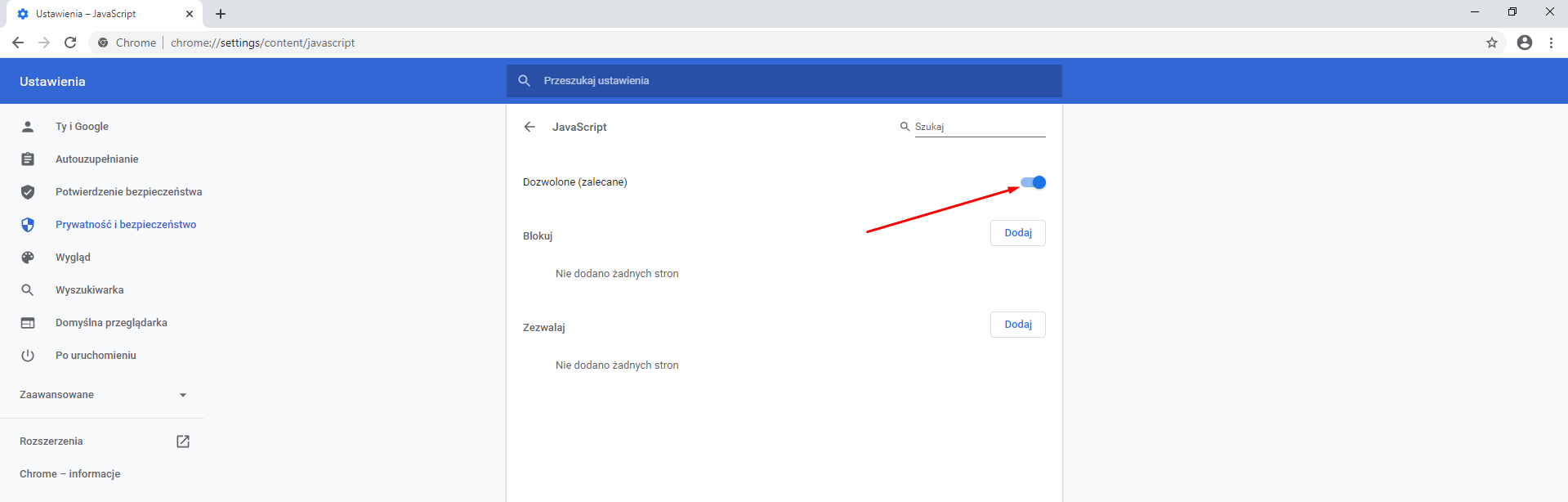Toggle the Dozwolone (zalecane) JavaScript switch
This screenshot has width=1568, height=502.
(x=1033, y=182)
